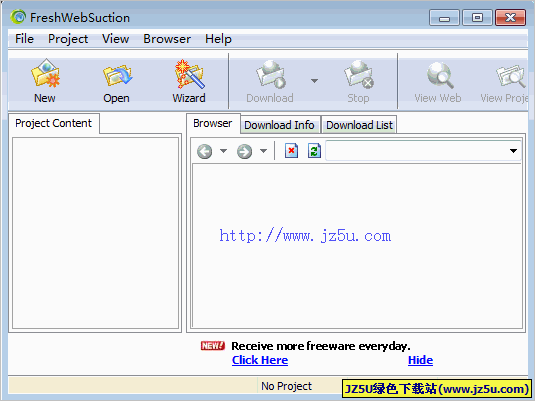Close the FreshWebSuction window
This screenshot has height=401, width=535.
click(510, 18)
